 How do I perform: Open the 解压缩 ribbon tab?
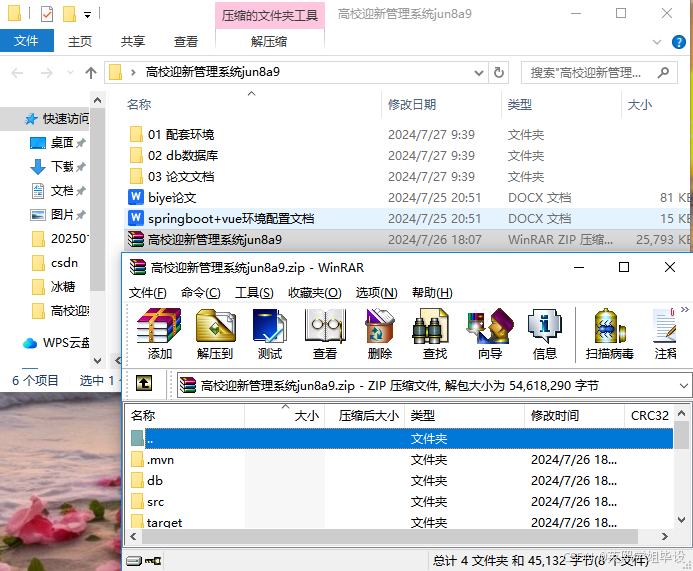point(269,42)
